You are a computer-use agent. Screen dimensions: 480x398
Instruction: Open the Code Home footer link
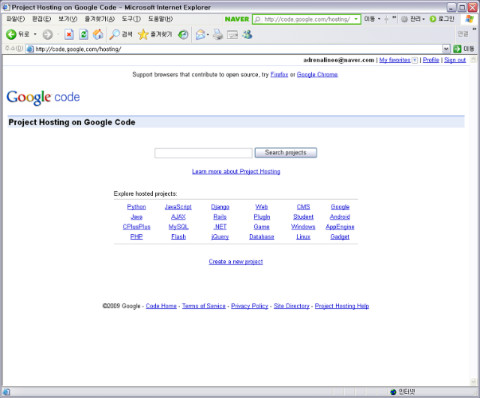161,306
